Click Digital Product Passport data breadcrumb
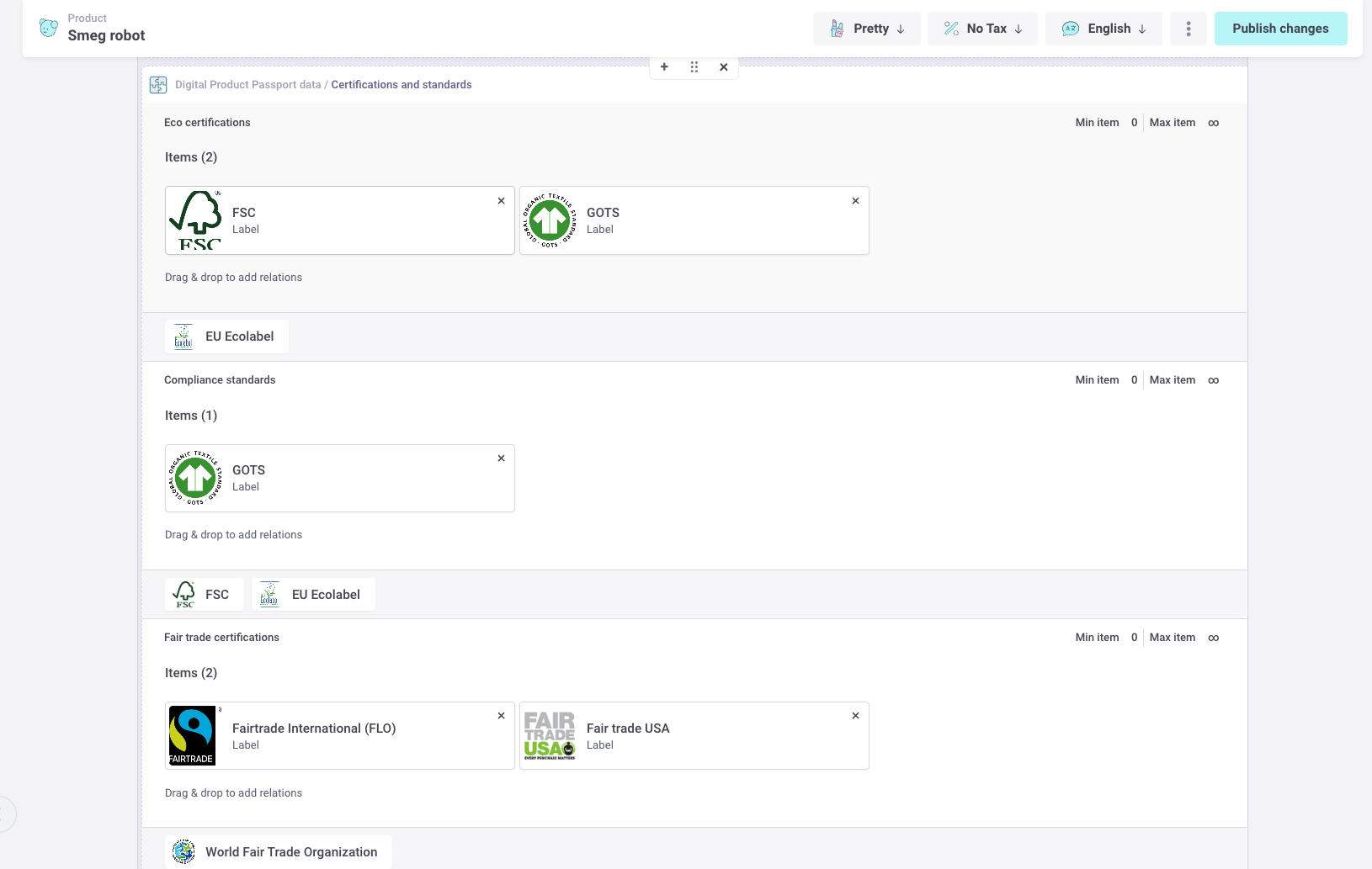This screenshot has width=1372, height=869. click(248, 85)
